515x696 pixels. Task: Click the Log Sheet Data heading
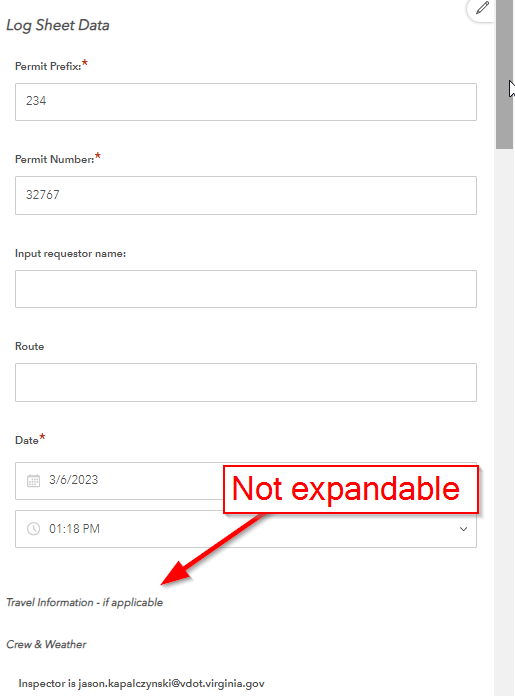pos(58,25)
